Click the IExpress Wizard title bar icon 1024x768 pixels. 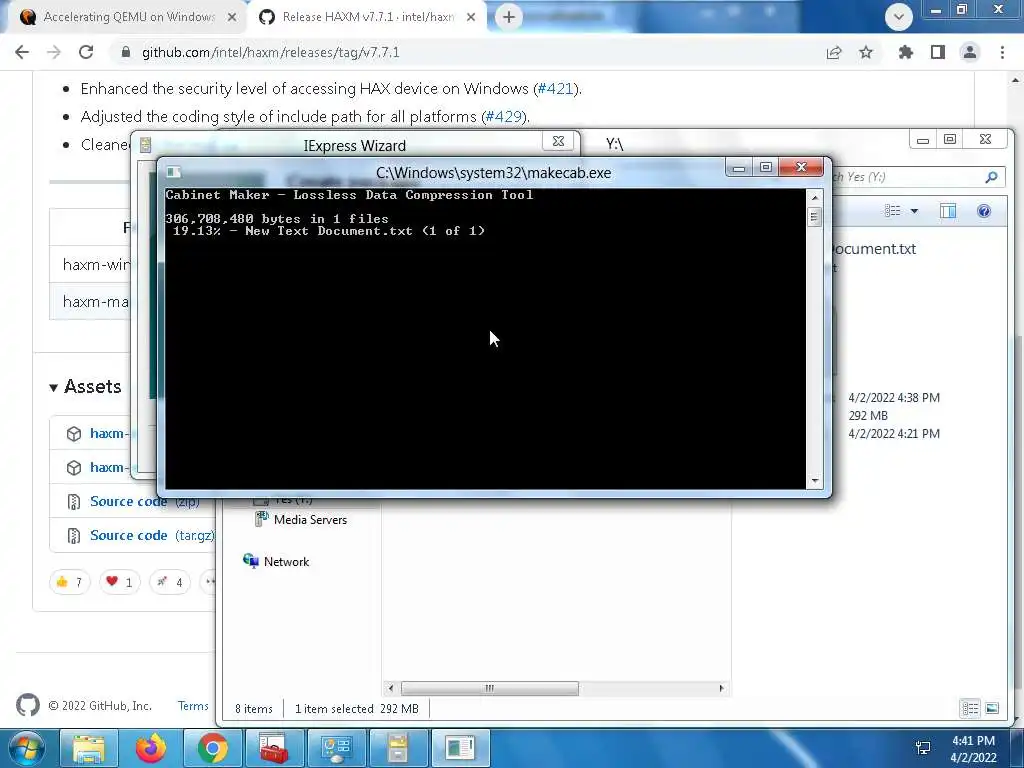145,145
